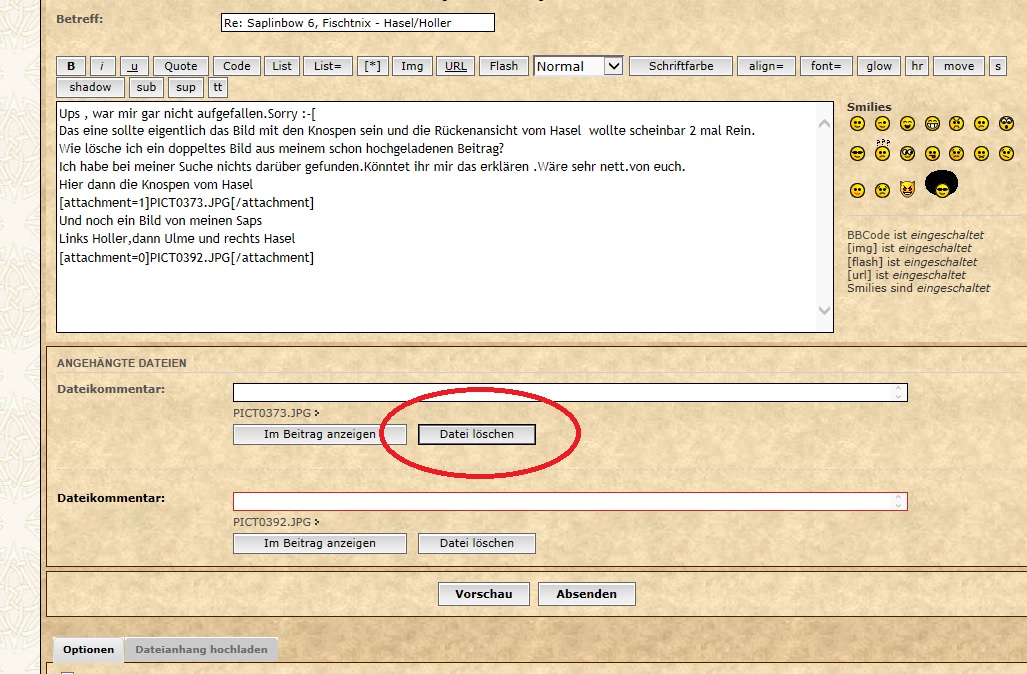Insert the afro-hair sunglasses smiley
Screen dimensions: 1027x674
pyautogui.click(x=940, y=185)
